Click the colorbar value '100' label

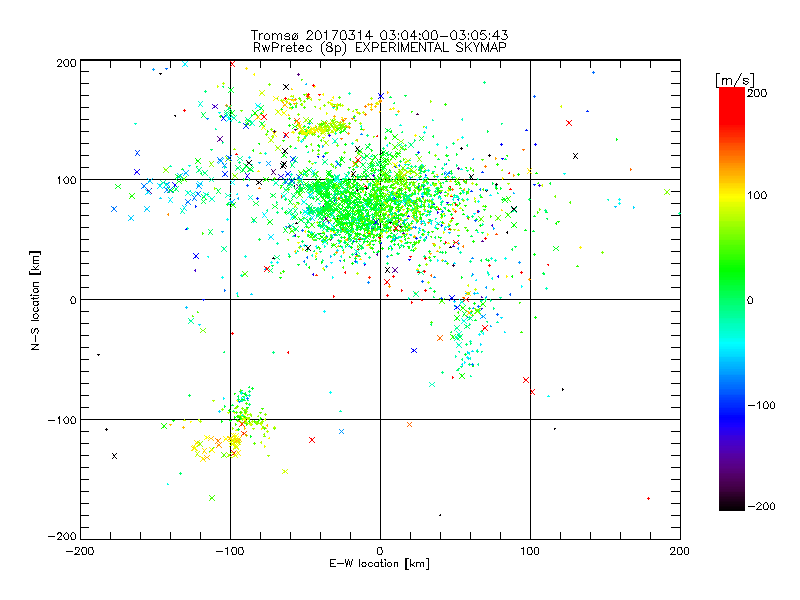(x=757, y=195)
